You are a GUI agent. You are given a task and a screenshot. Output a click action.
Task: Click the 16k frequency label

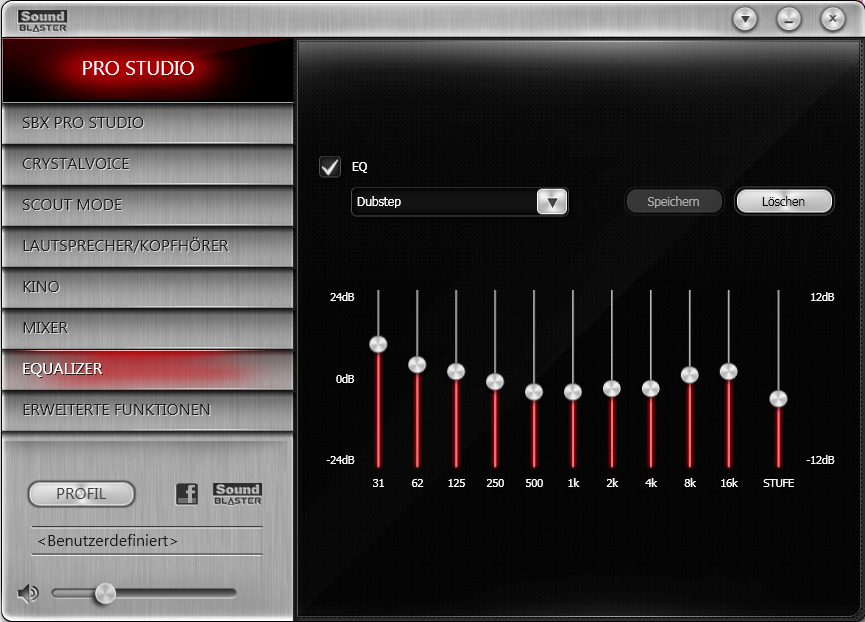pos(729,483)
